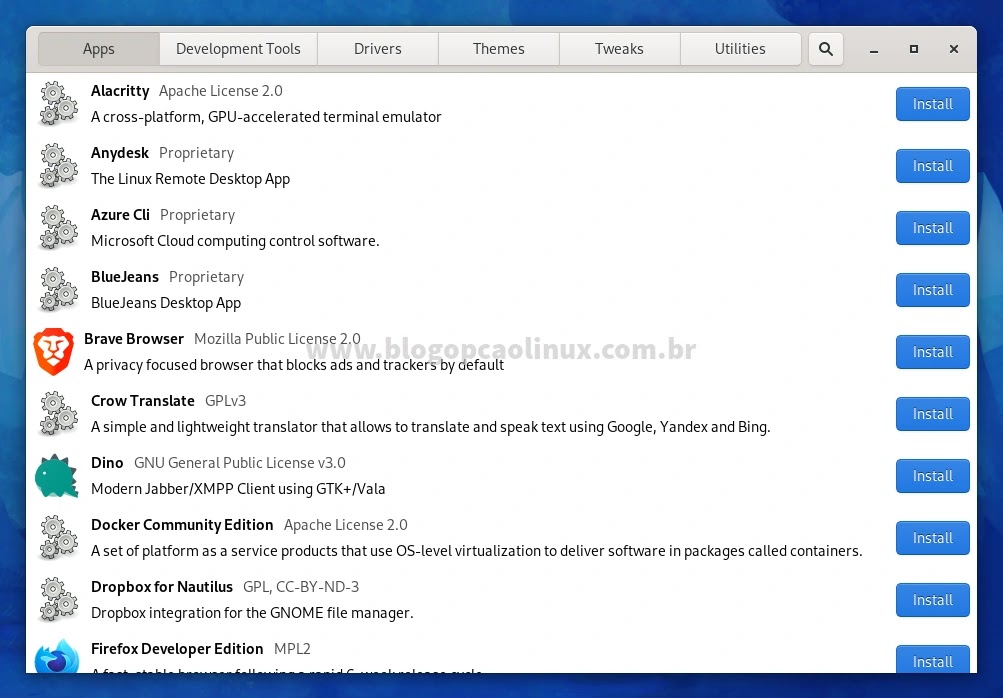Click 'Mozilla Public License 2.0' label
Image resolution: width=1003 pixels, height=698 pixels.
277,339
